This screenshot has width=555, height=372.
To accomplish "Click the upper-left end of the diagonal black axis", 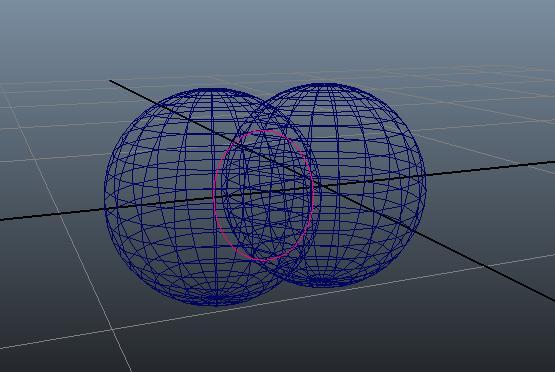I will click(111, 81).
